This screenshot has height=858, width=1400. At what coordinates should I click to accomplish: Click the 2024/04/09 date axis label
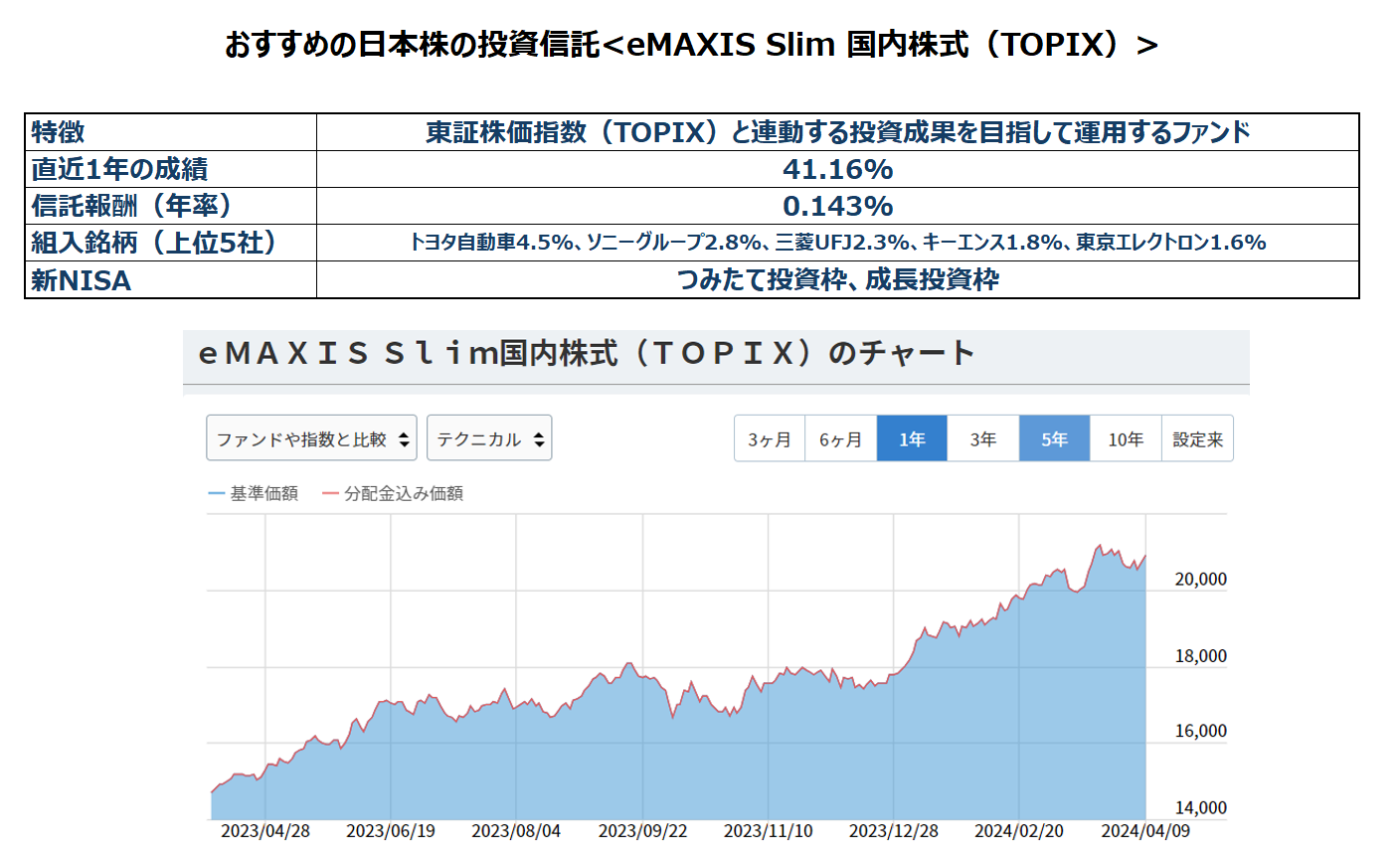pyautogui.click(x=1145, y=831)
